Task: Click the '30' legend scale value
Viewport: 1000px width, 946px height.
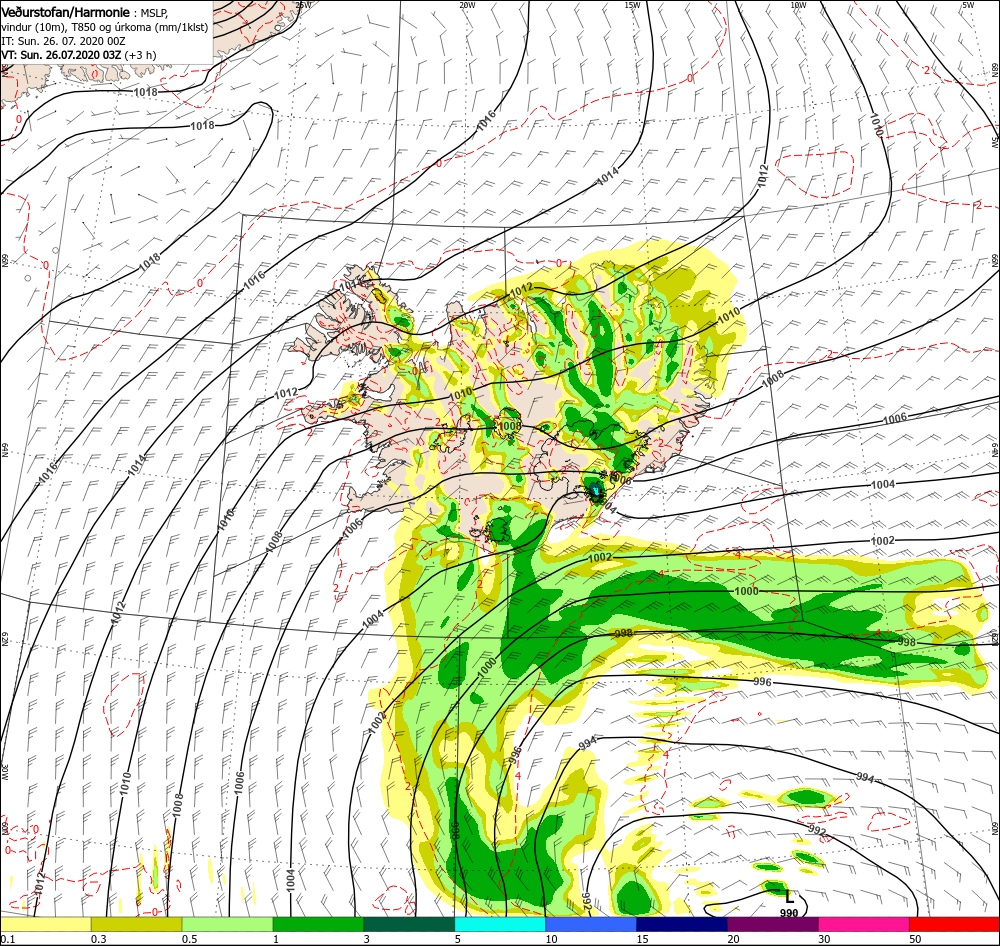Action: [x=825, y=940]
